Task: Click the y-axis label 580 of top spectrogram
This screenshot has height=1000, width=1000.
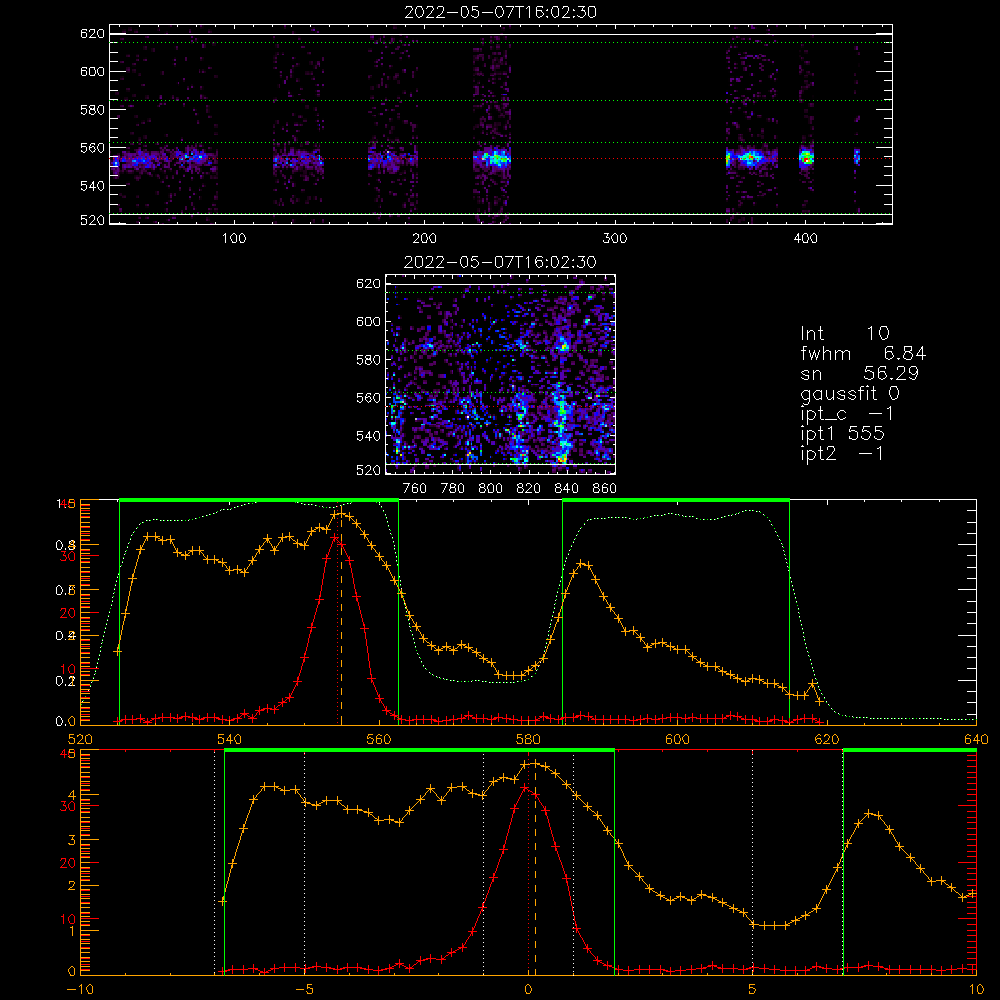Action: pos(92,110)
